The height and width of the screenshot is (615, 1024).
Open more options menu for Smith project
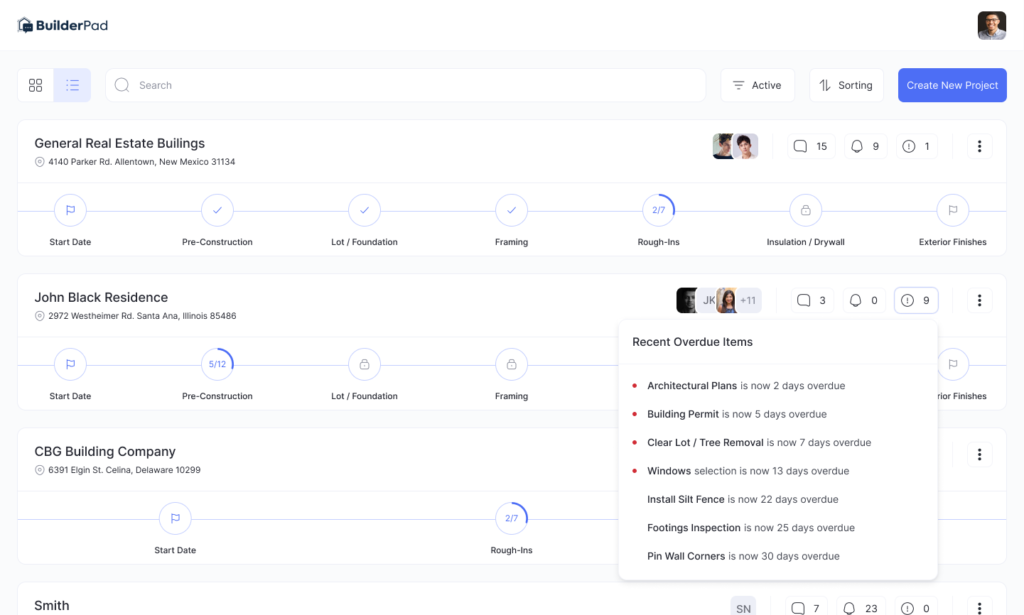(x=979, y=608)
